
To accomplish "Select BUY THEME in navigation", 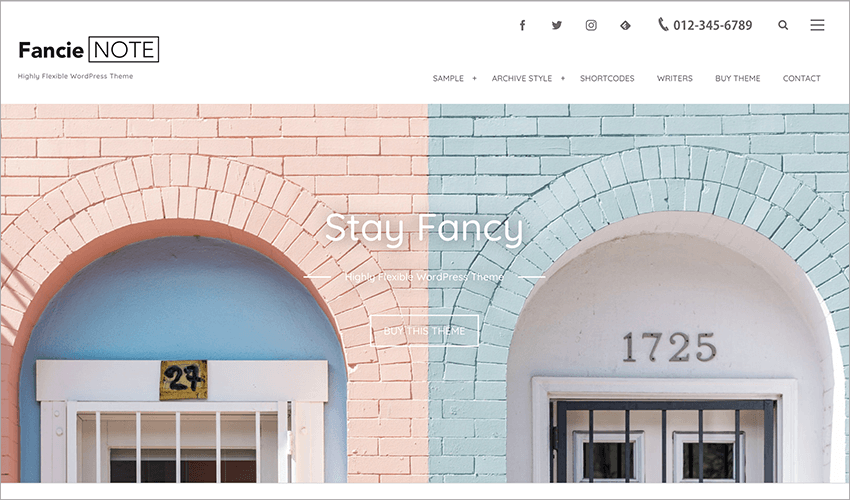I will click(x=737, y=78).
